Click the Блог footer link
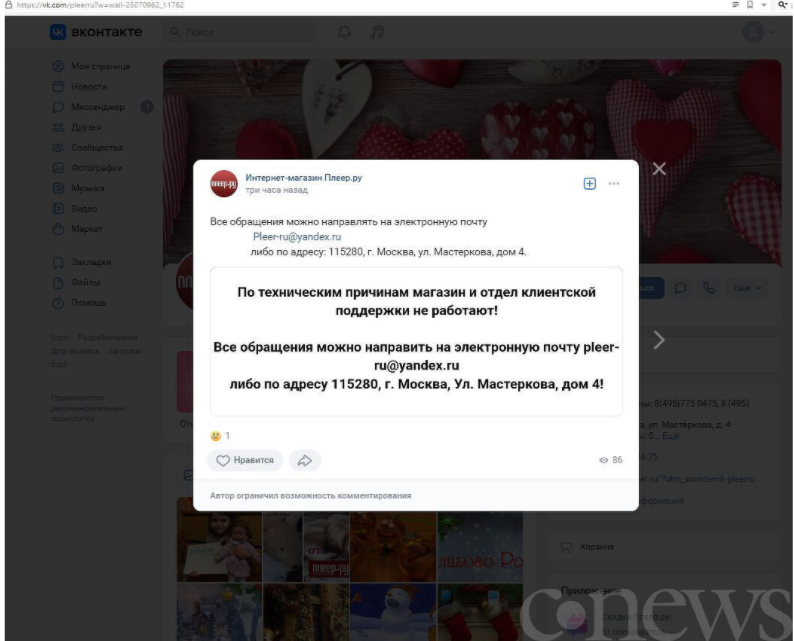 [x=60, y=337]
